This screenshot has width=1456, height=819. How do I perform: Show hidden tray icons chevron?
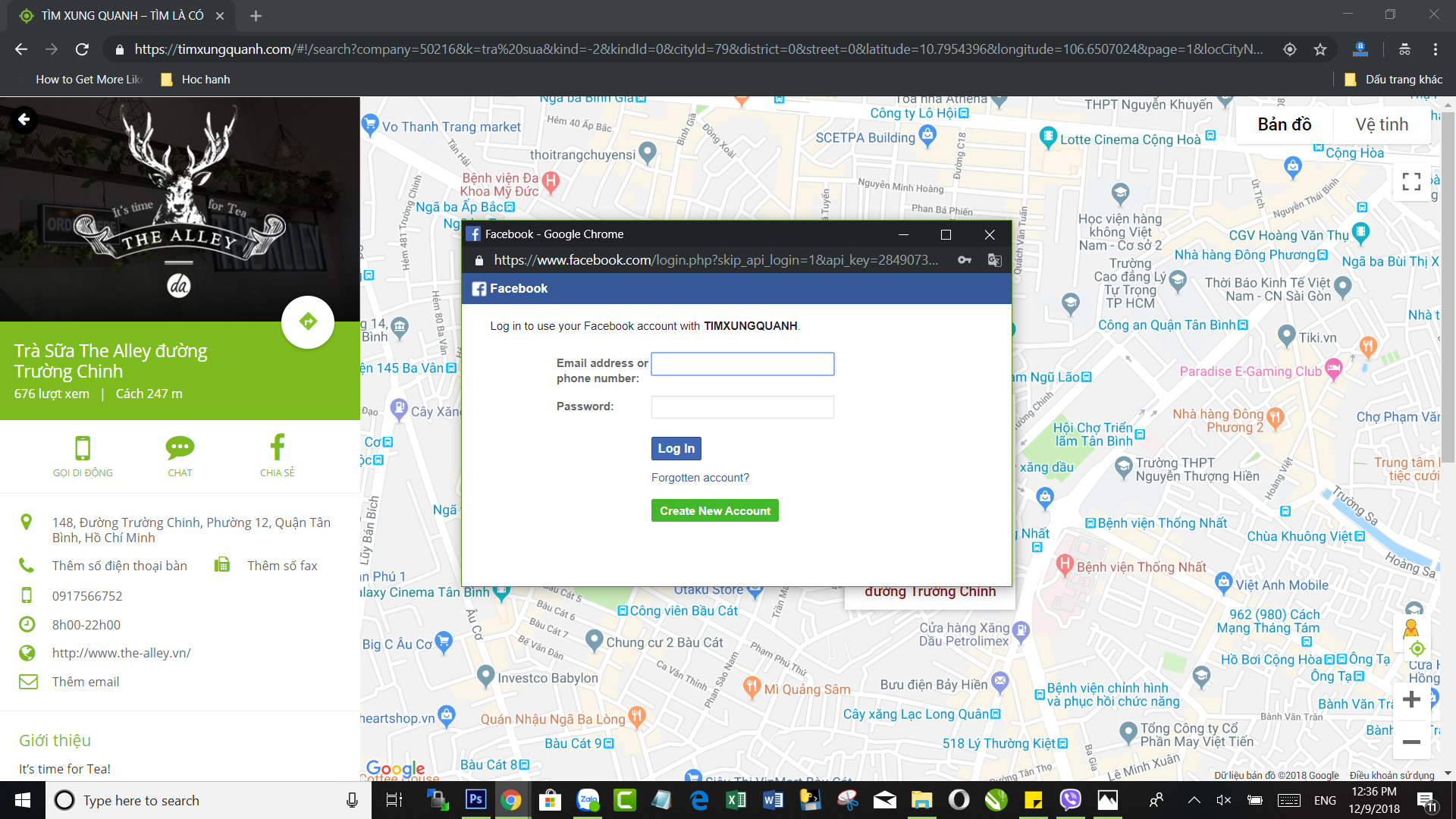[1194, 800]
